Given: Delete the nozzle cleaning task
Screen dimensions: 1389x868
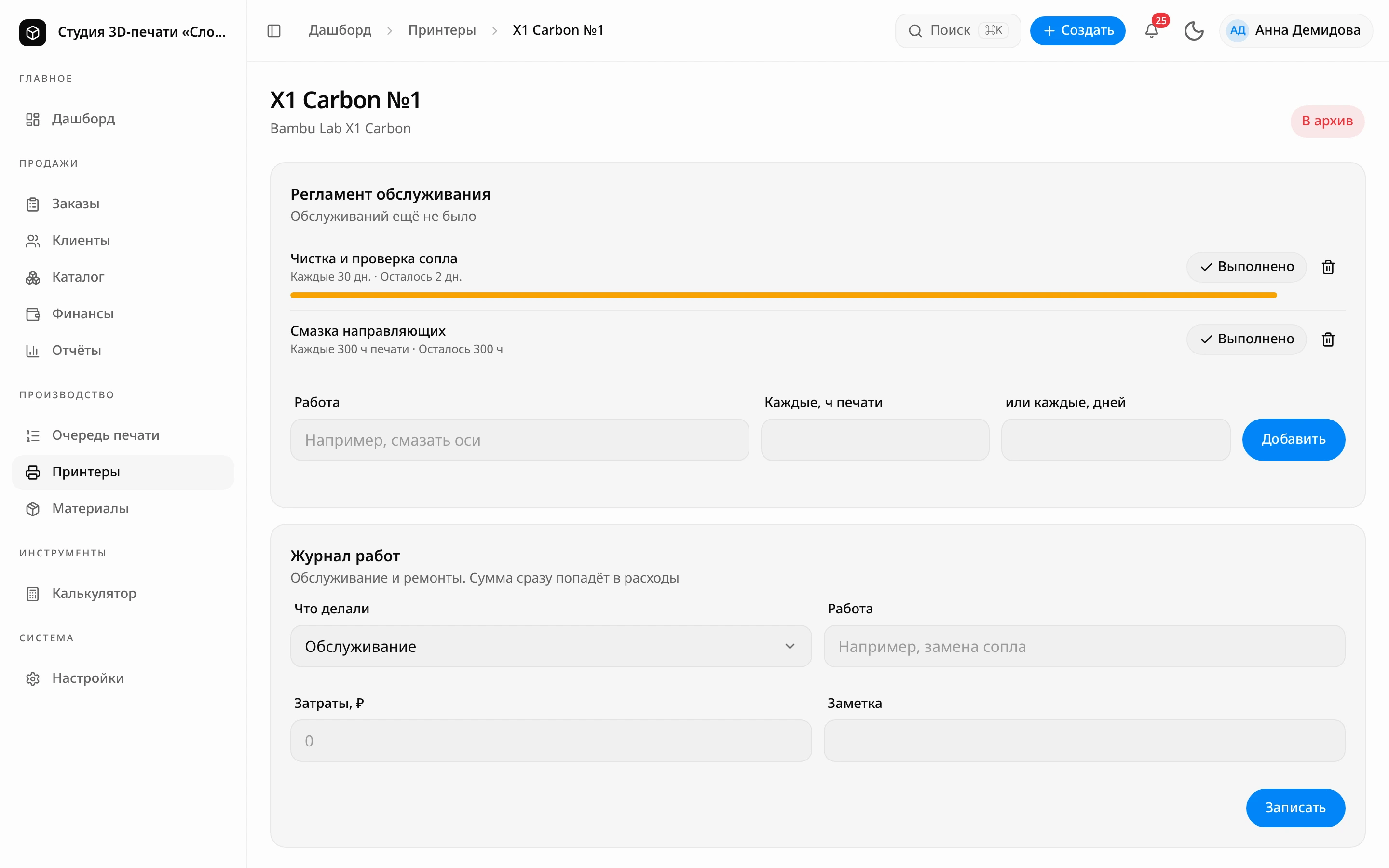Looking at the screenshot, I should click(1328, 267).
